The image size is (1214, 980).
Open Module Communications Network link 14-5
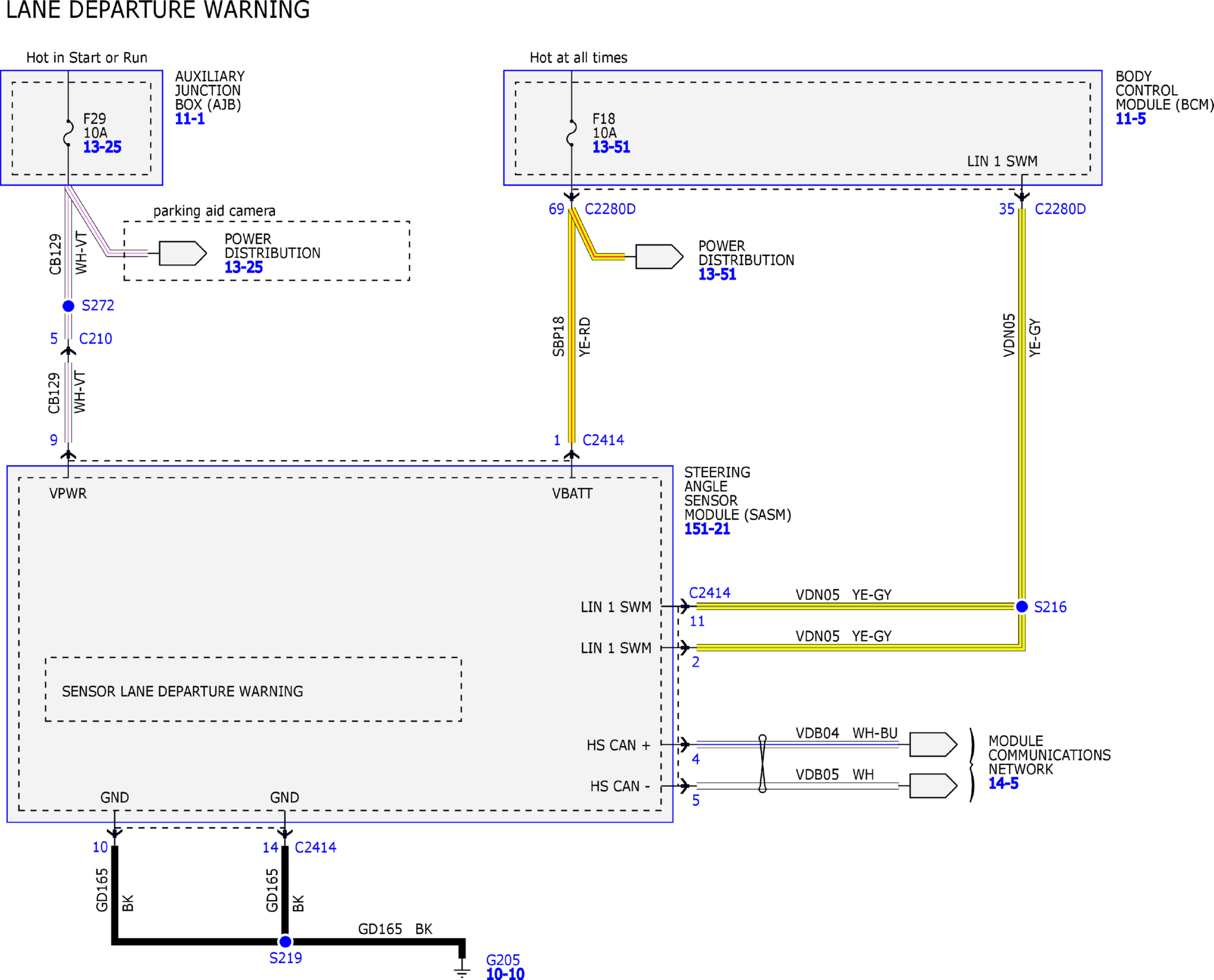[1003, 783]
